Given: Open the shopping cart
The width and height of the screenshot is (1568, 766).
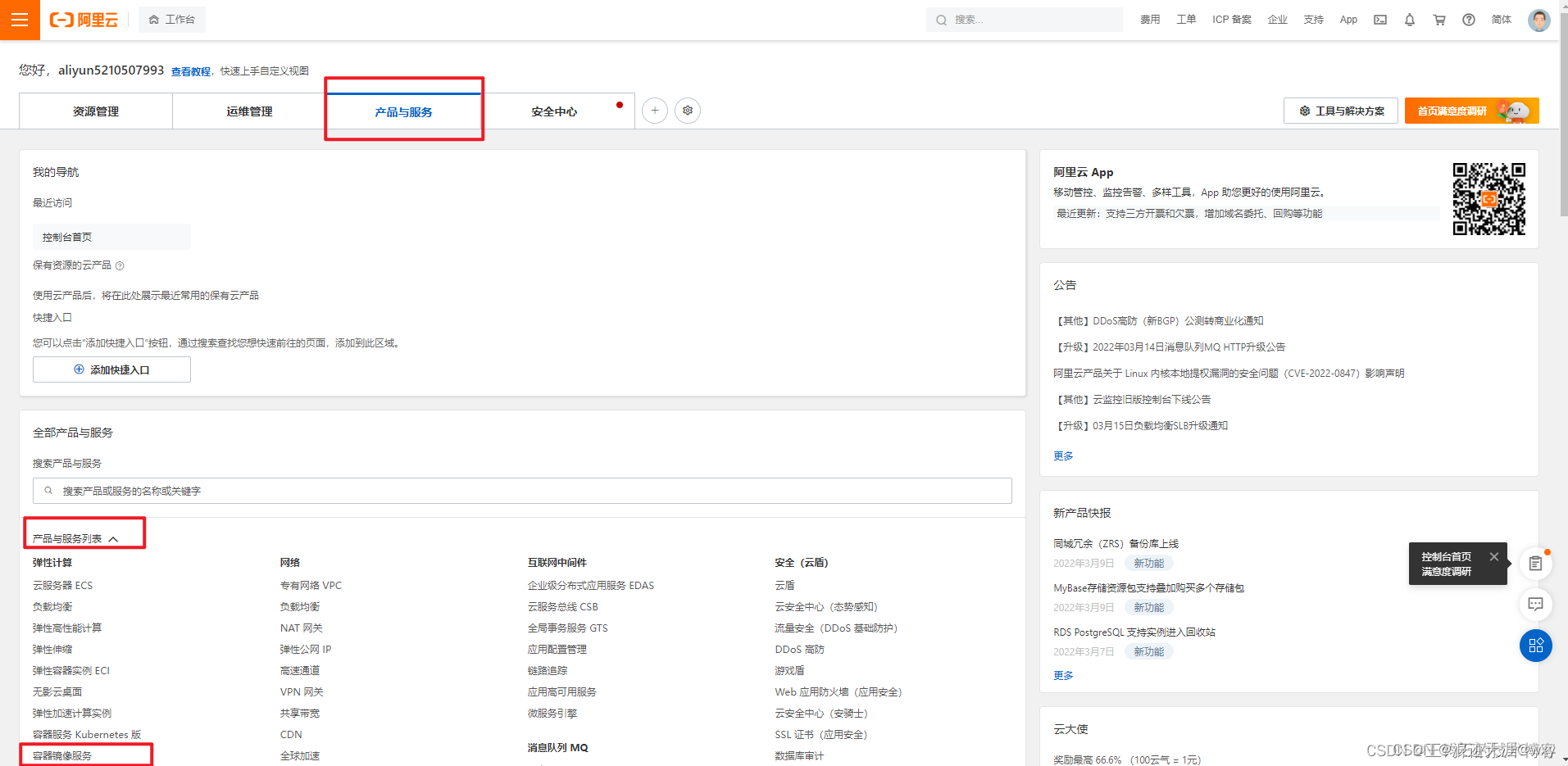Looking at the screenshot, I should 1439,20.
